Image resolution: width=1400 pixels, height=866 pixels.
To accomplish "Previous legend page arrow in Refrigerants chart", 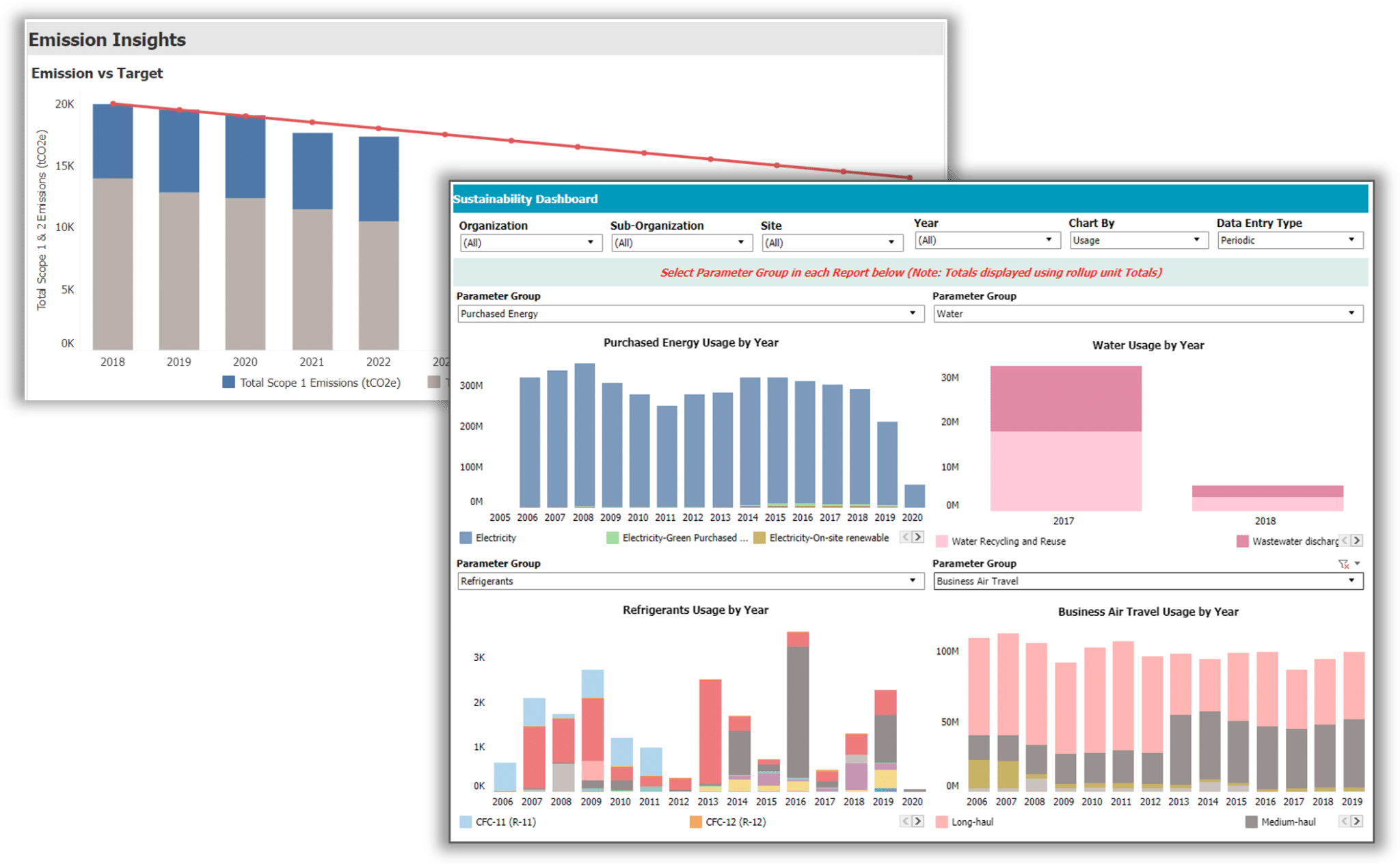I will 905,822.
